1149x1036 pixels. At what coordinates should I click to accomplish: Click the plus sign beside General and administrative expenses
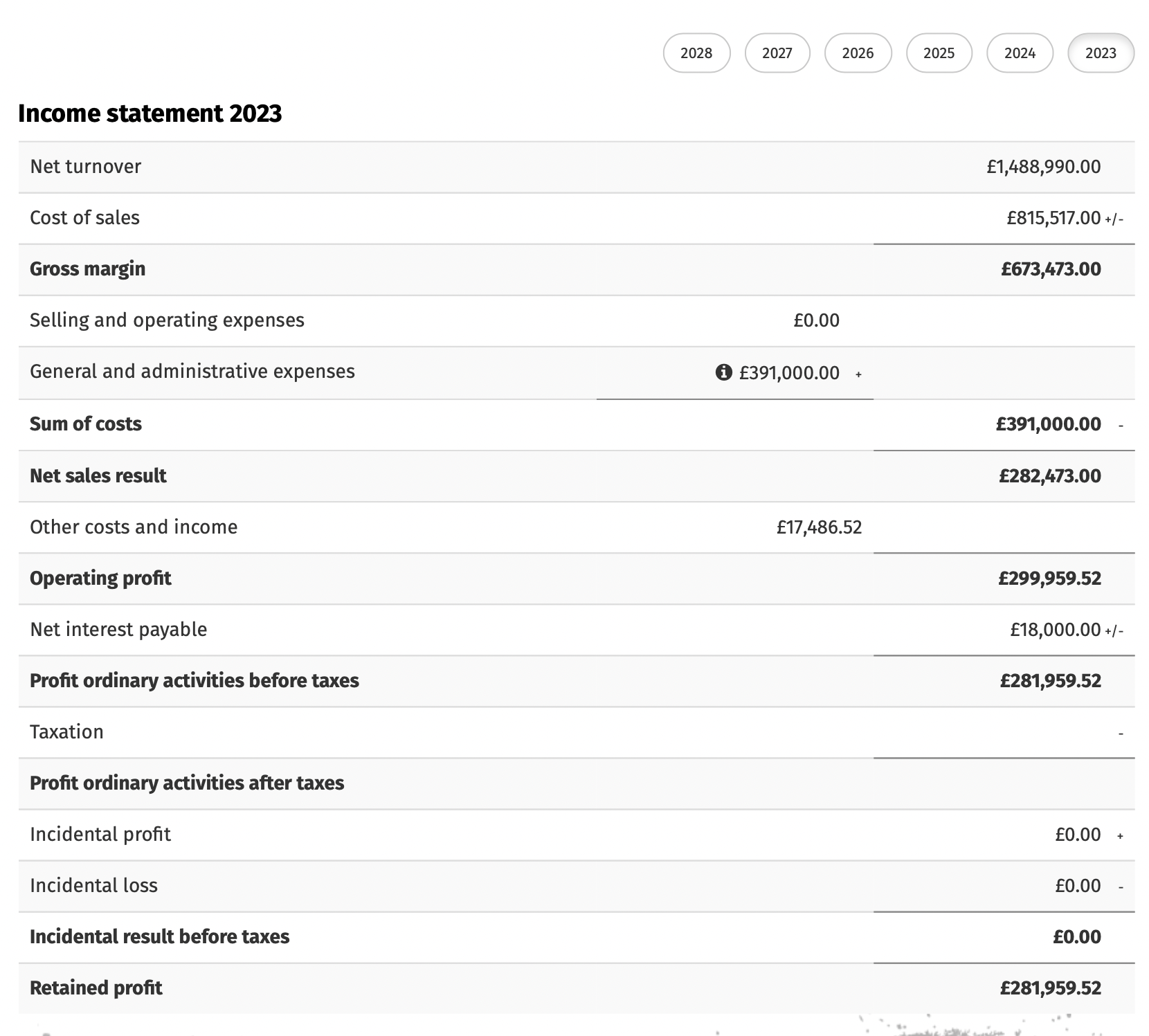[859, 374]
